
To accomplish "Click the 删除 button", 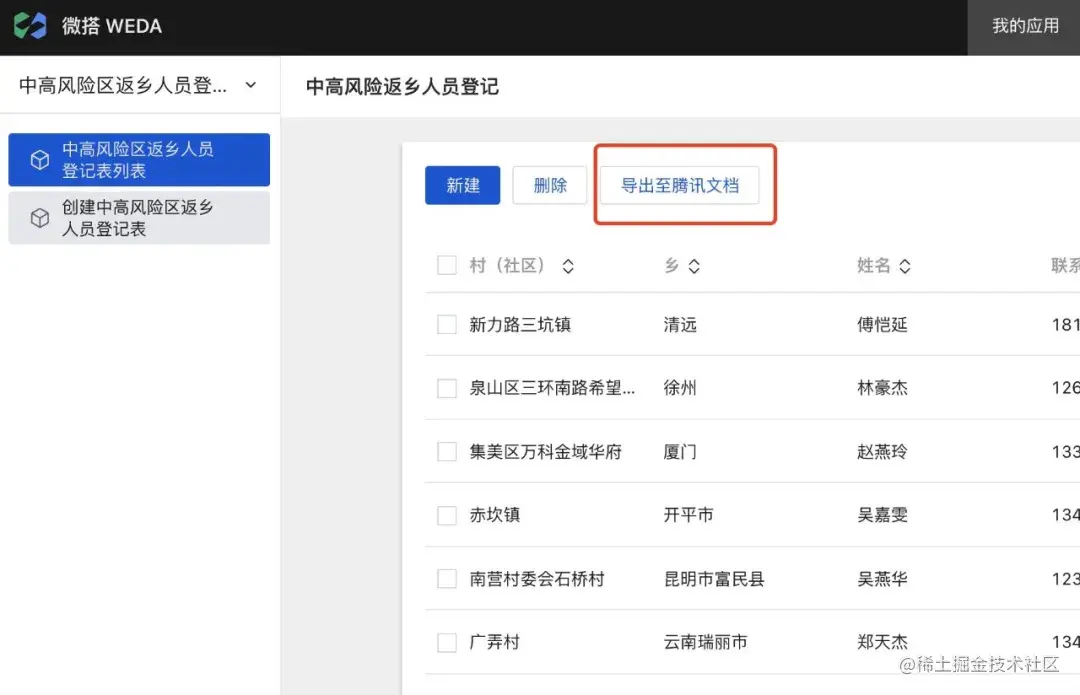I will tap(549, 185).
